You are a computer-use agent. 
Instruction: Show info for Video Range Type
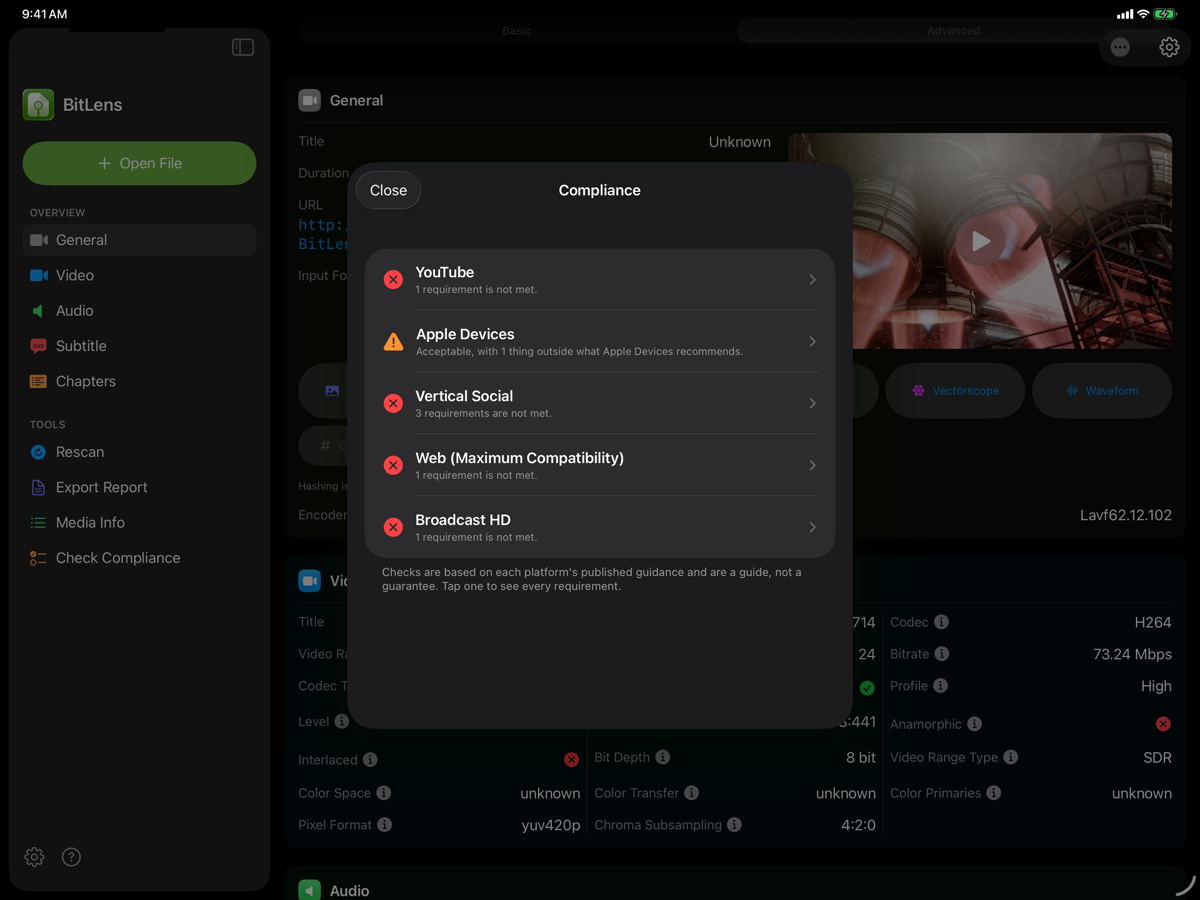click(1011, 757)
